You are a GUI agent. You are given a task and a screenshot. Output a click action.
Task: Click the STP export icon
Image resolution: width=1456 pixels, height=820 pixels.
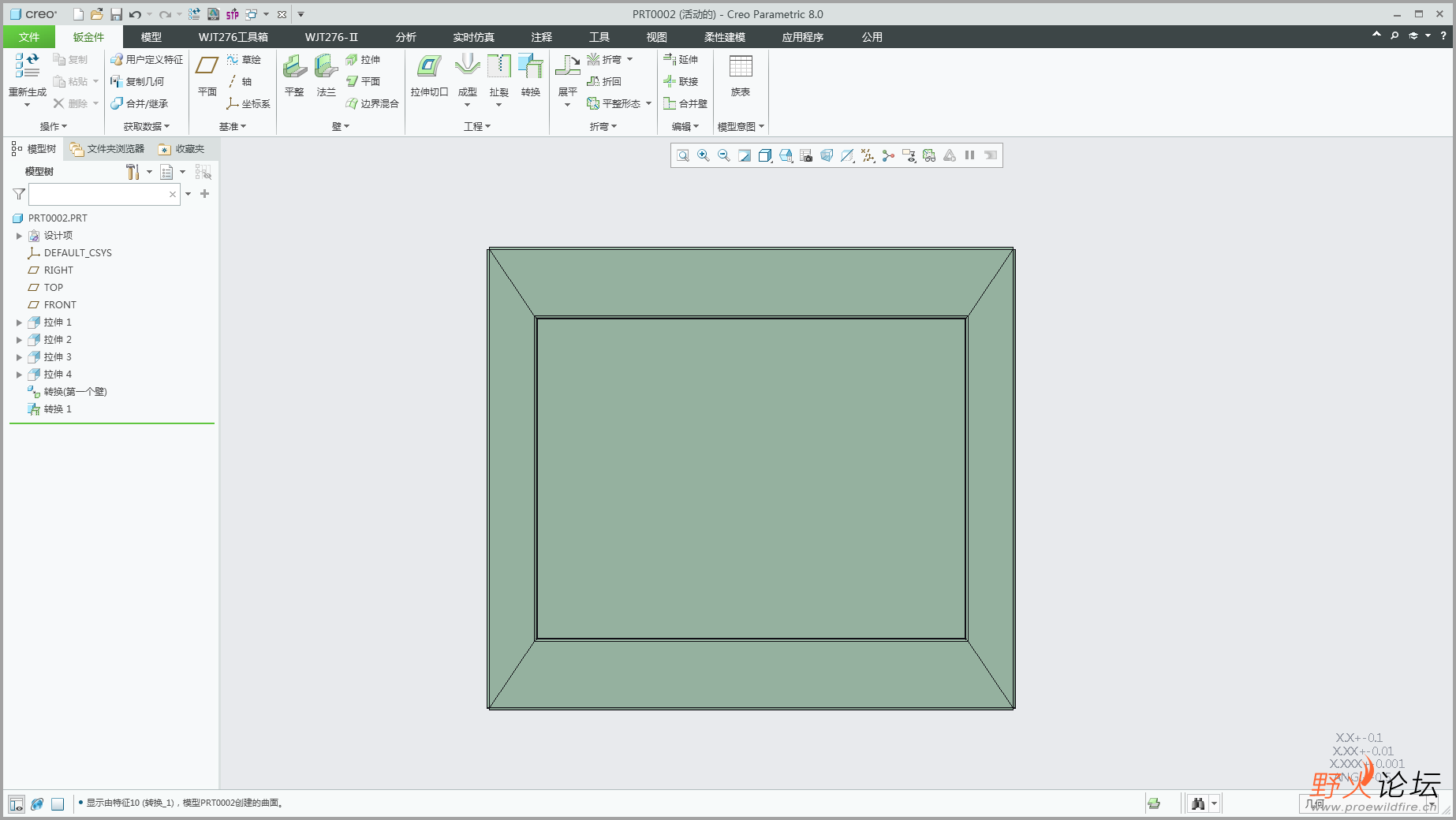(x=232, y=14)
